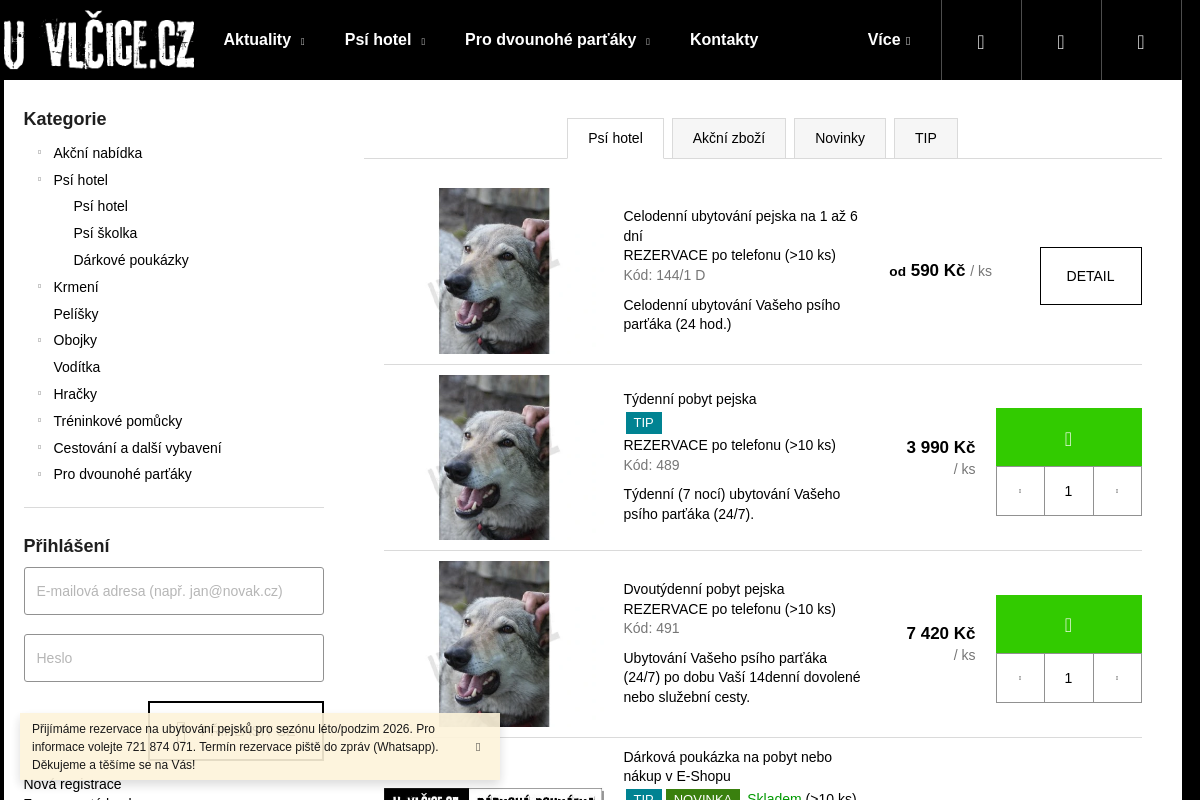Increase quantity for Dvoutýdenní pobyt pejska
The image size is (1200, 800).
tap(1117, 678)
